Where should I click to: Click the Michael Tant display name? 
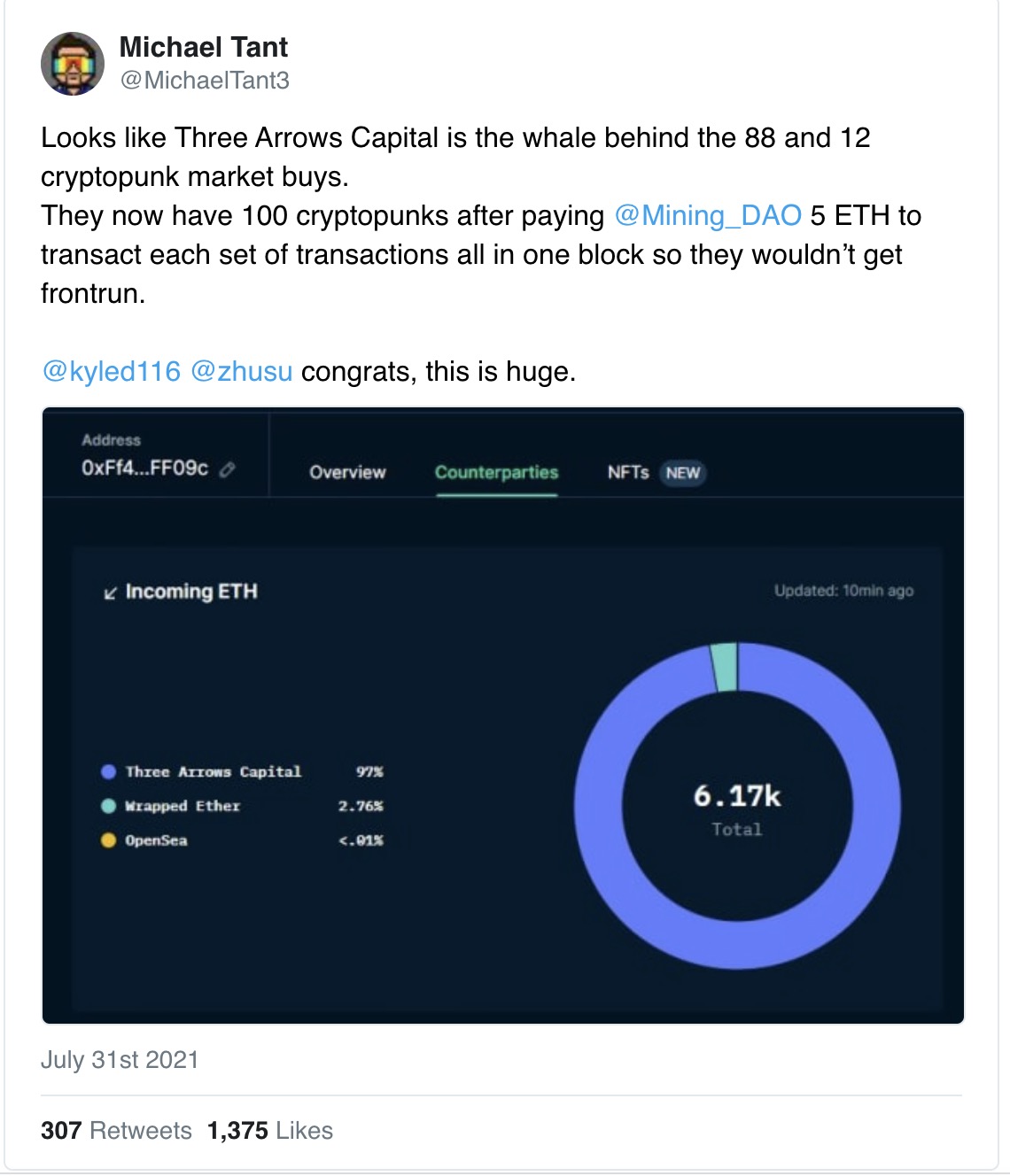click(x=204, y=47)
